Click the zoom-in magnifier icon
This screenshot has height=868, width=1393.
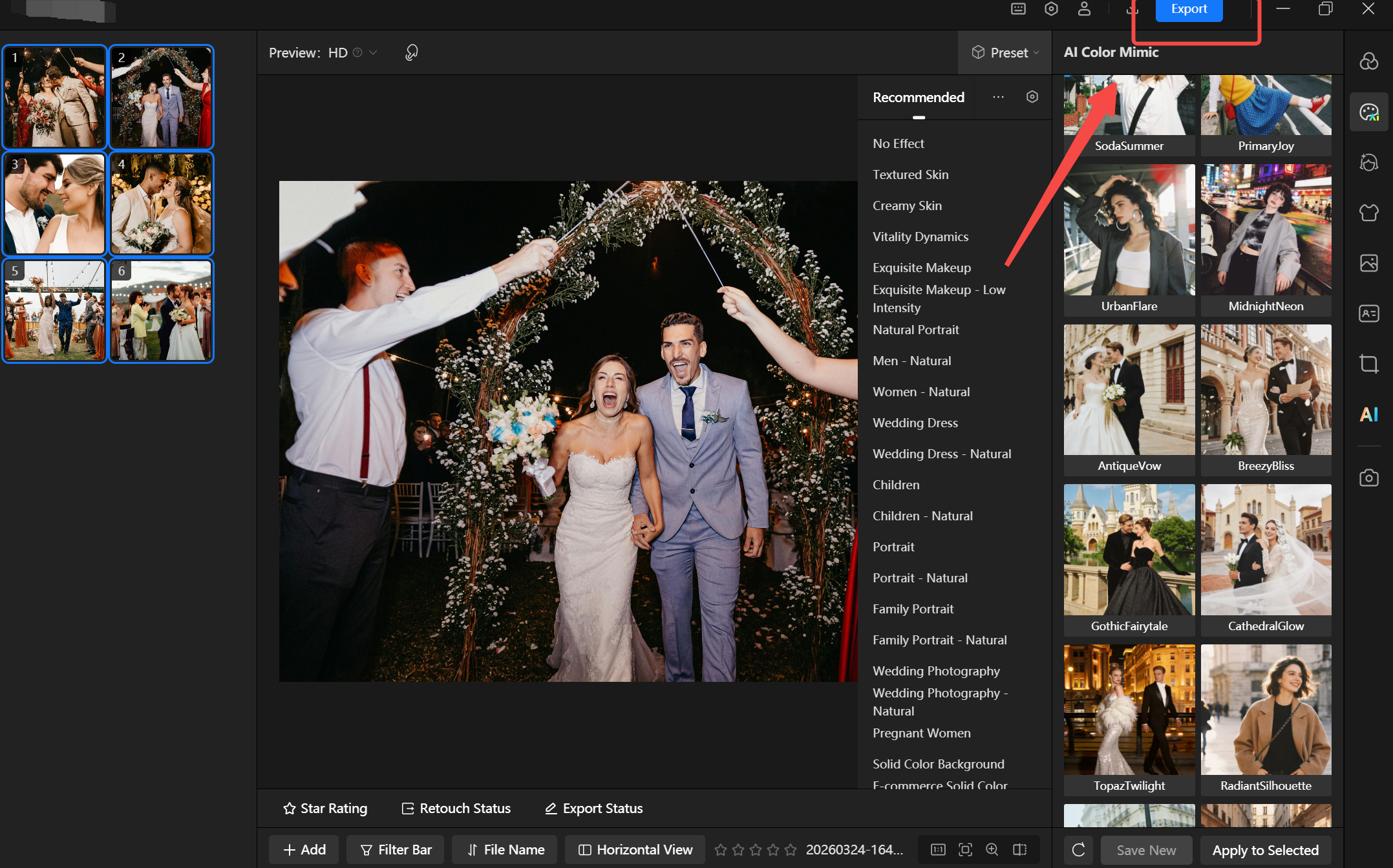pyautogui.click(x=992, y=849)
